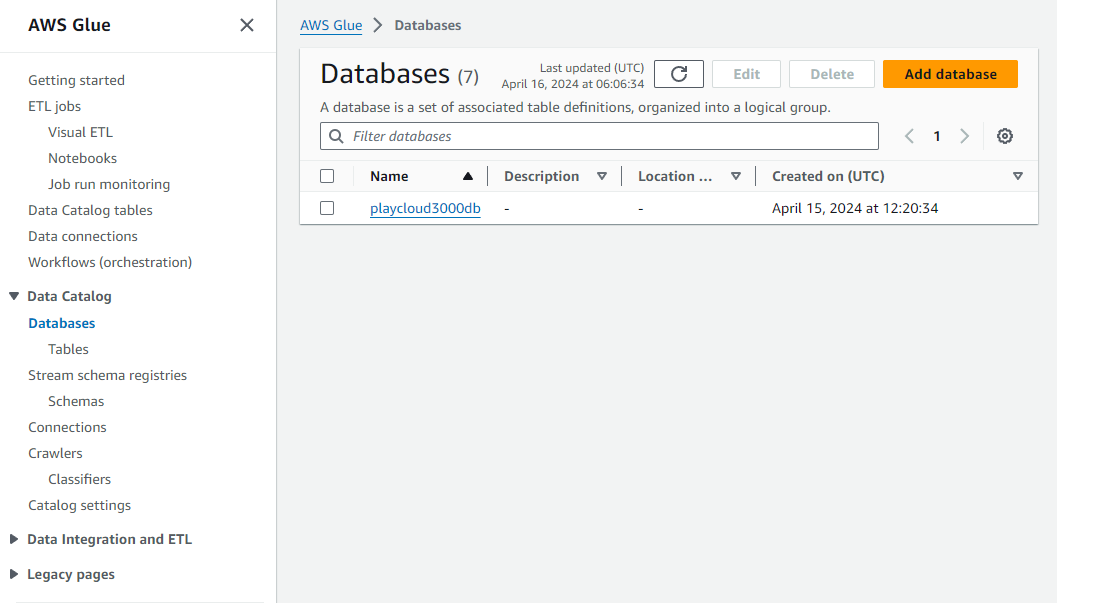Open Crawlers page
This screenshot has width=1112, height=603.
55,453
